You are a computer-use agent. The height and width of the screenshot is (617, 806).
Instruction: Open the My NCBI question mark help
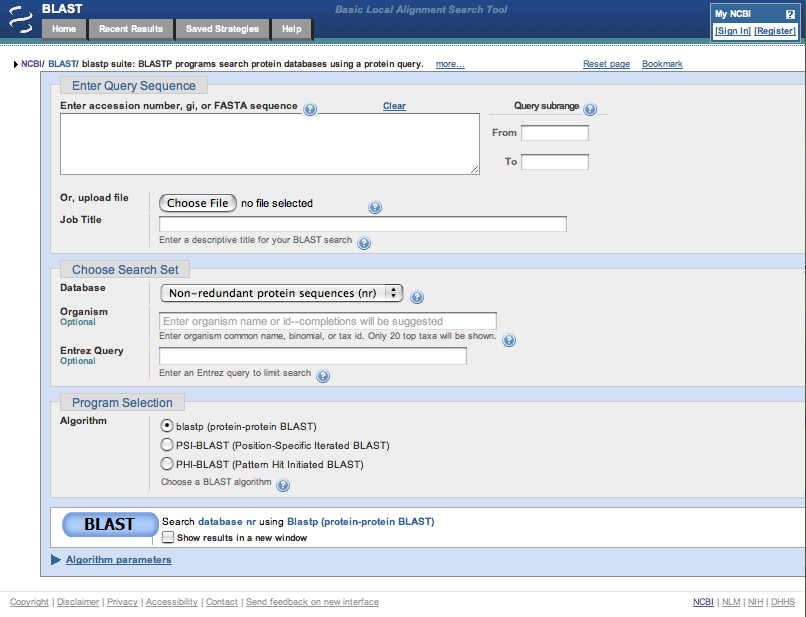click(790, 14)
